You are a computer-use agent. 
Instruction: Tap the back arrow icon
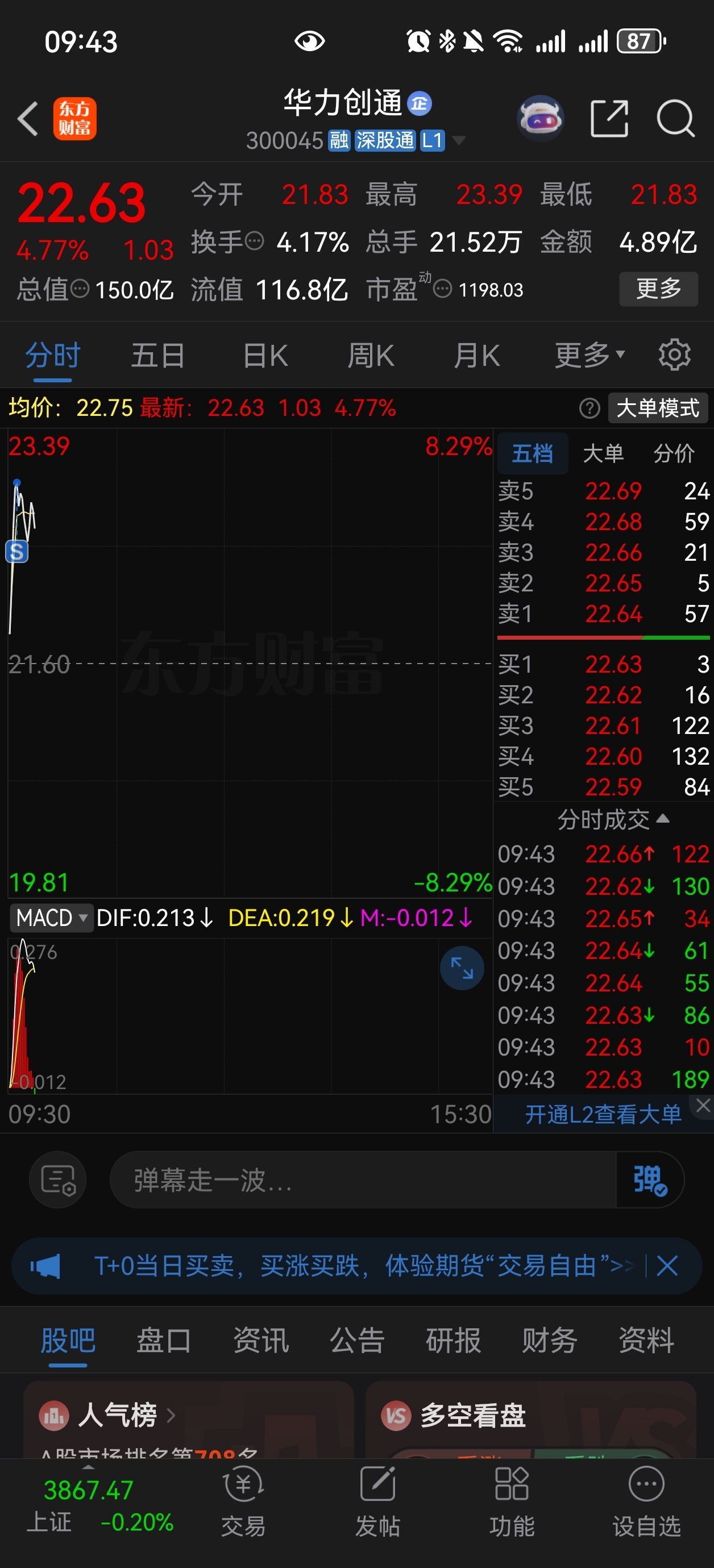pos(28,118)
